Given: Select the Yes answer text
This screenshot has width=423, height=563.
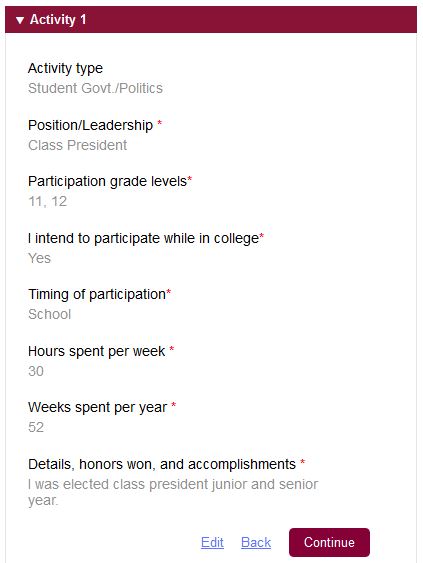Looking at the screenshot, I should coord(39,258).
